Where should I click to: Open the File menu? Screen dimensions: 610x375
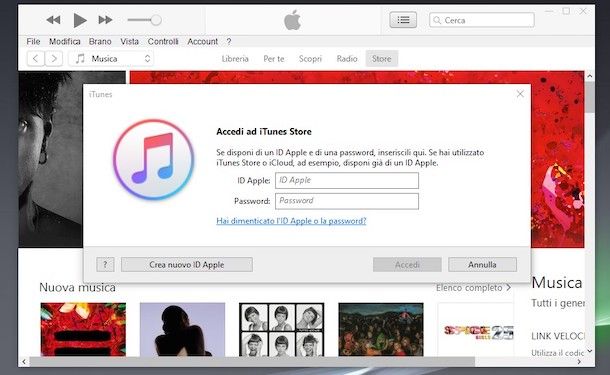[x=33, y=41]
